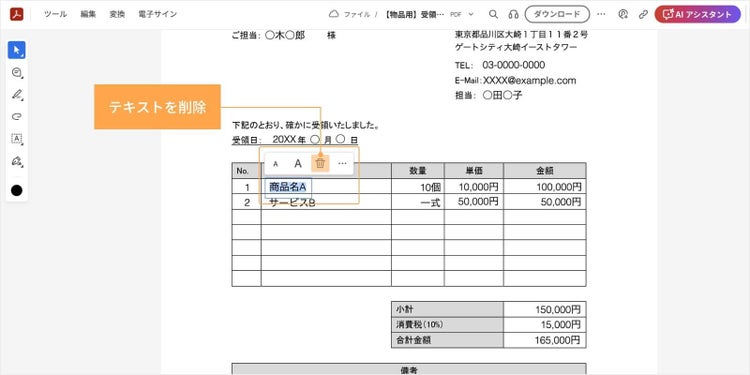Select the 商品名A text box
The height and width of the screenshot is (375, 750).
(x=288, y=187)
